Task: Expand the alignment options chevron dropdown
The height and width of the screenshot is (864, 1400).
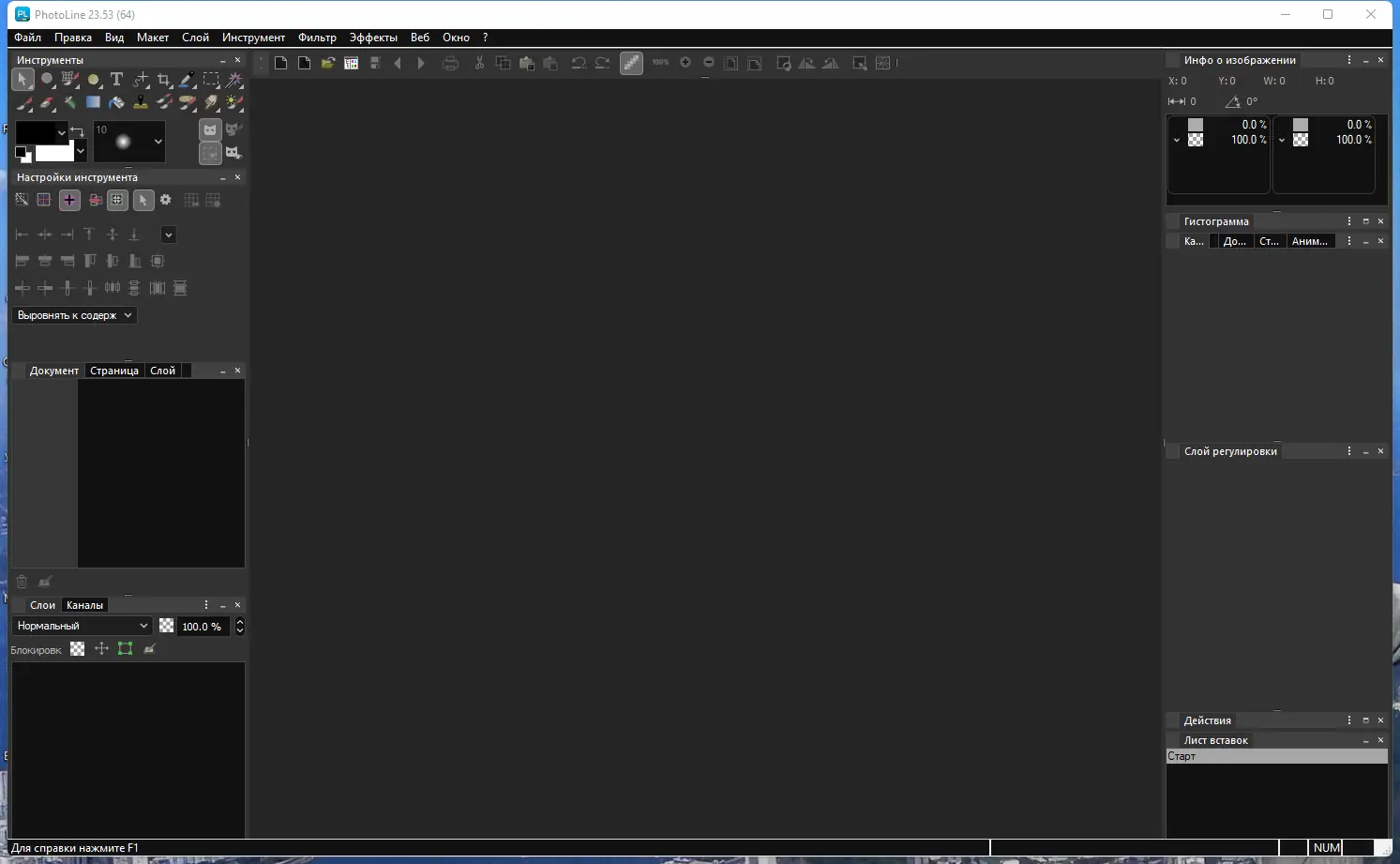Action: click(x=168, y=235)
